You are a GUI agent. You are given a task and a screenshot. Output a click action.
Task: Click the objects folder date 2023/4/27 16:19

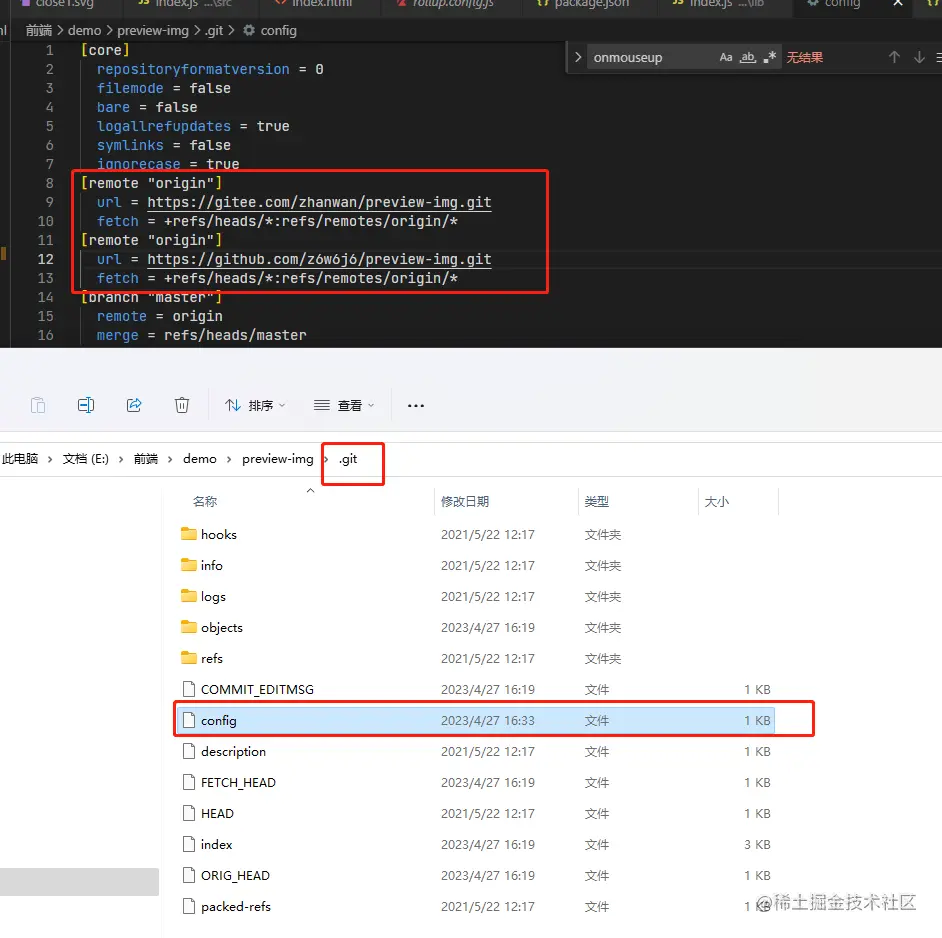click(488, 628)
